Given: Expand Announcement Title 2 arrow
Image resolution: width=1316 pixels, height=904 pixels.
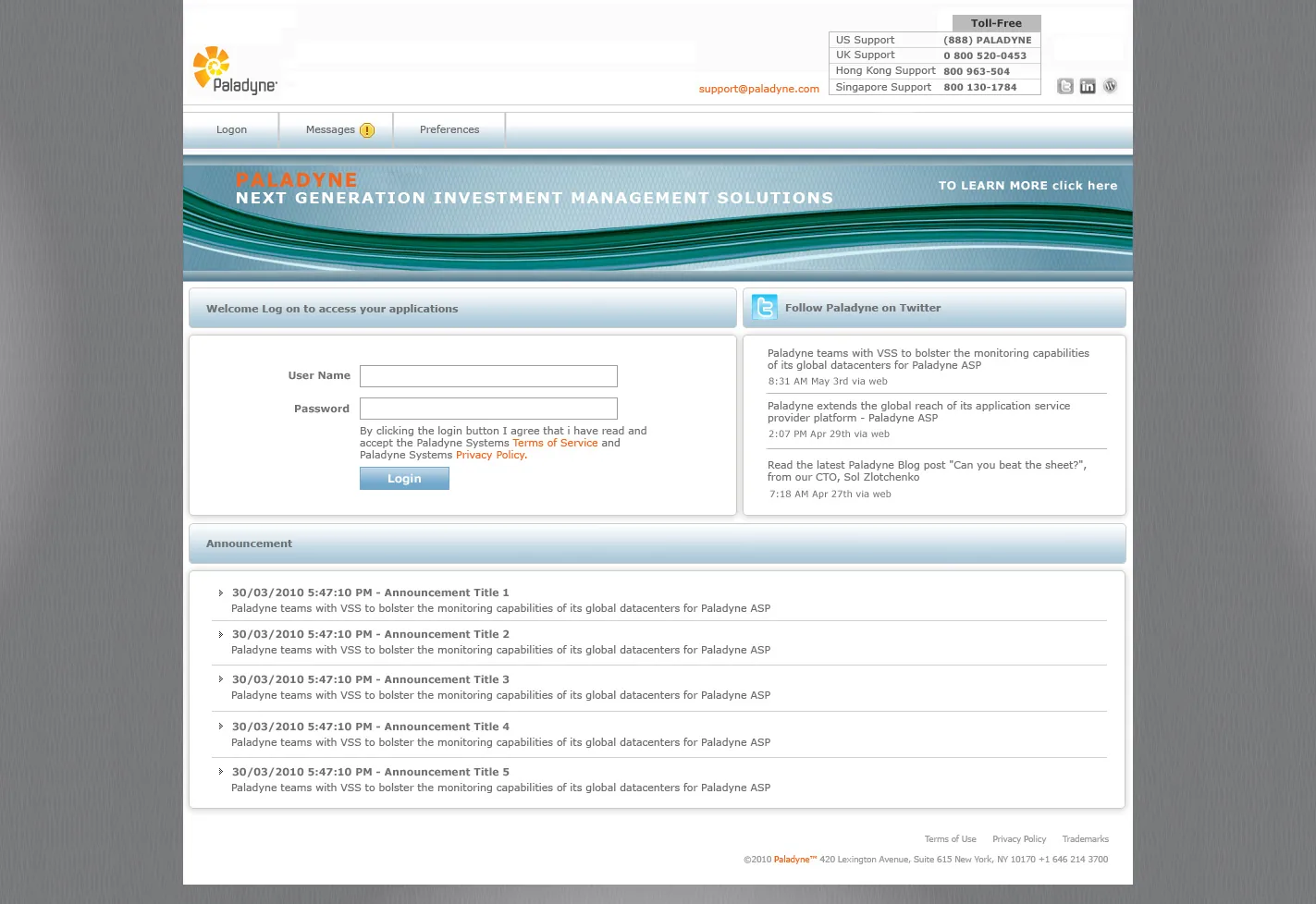Looking at the screenshot, I should coord(220,634).
